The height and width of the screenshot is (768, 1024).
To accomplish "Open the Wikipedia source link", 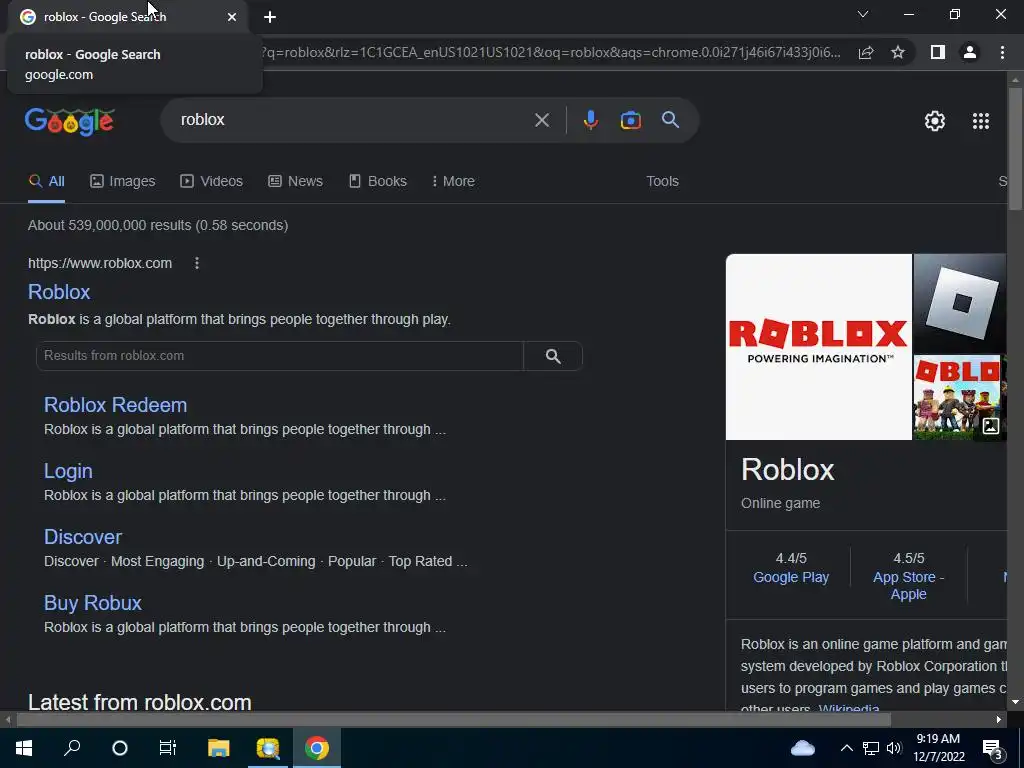I will [x=849, y=707].
